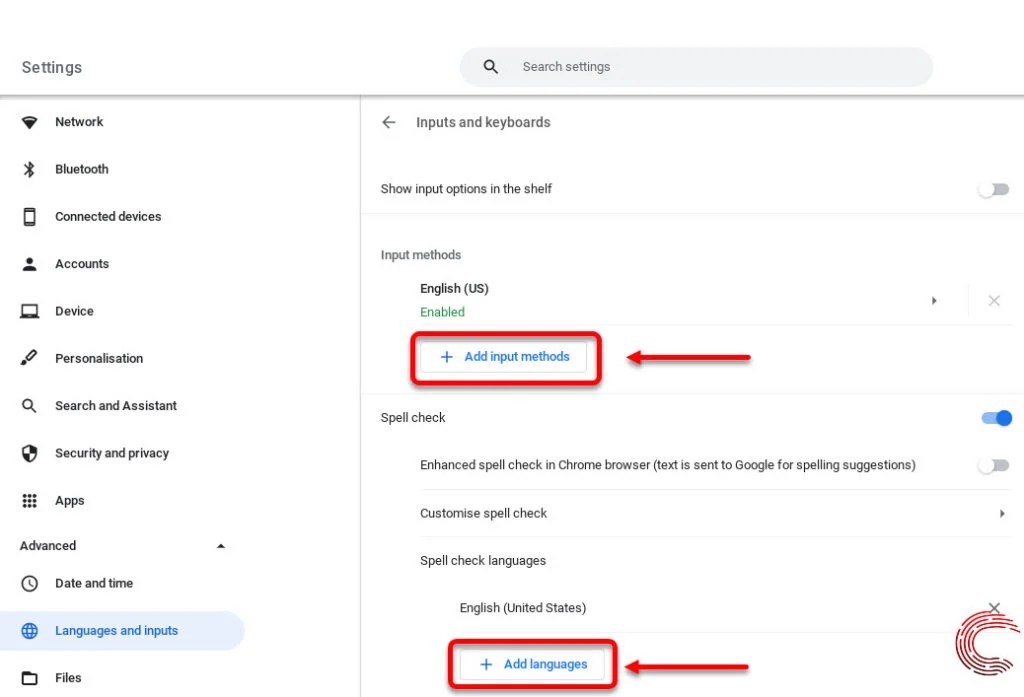
Task: Click the Personalisation brush icon
Action: [31, 358]
